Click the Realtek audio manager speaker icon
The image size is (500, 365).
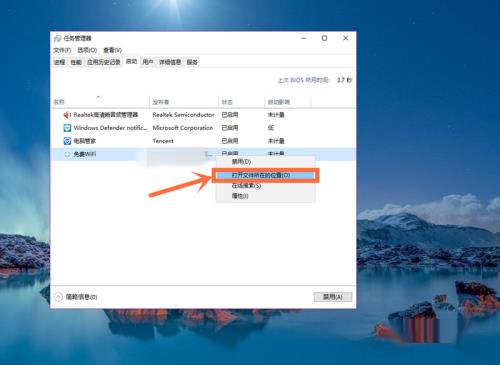point(67,115)
